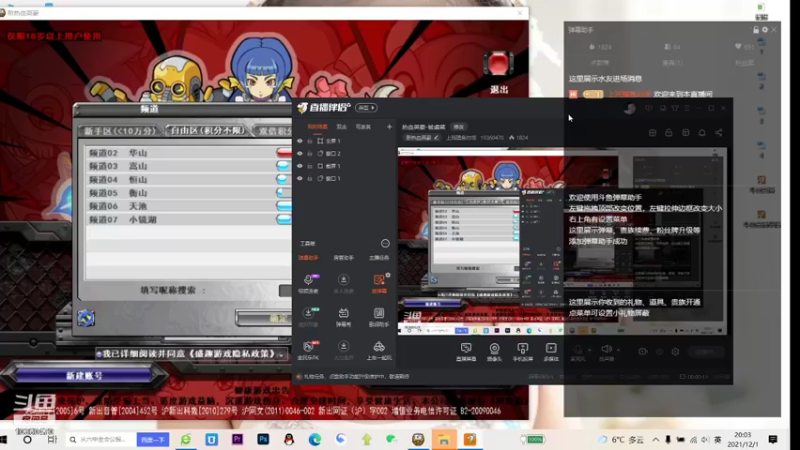800x450 pixels.
Task: Click 百度一下 button on taskbar
Action: tap(153, 439)
